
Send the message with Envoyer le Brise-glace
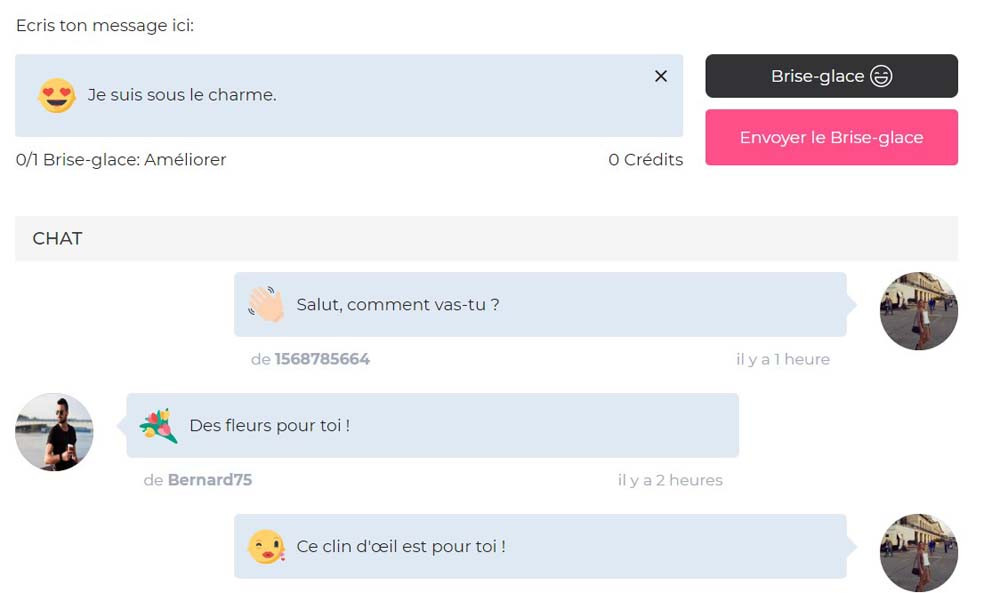pos(831,137)
